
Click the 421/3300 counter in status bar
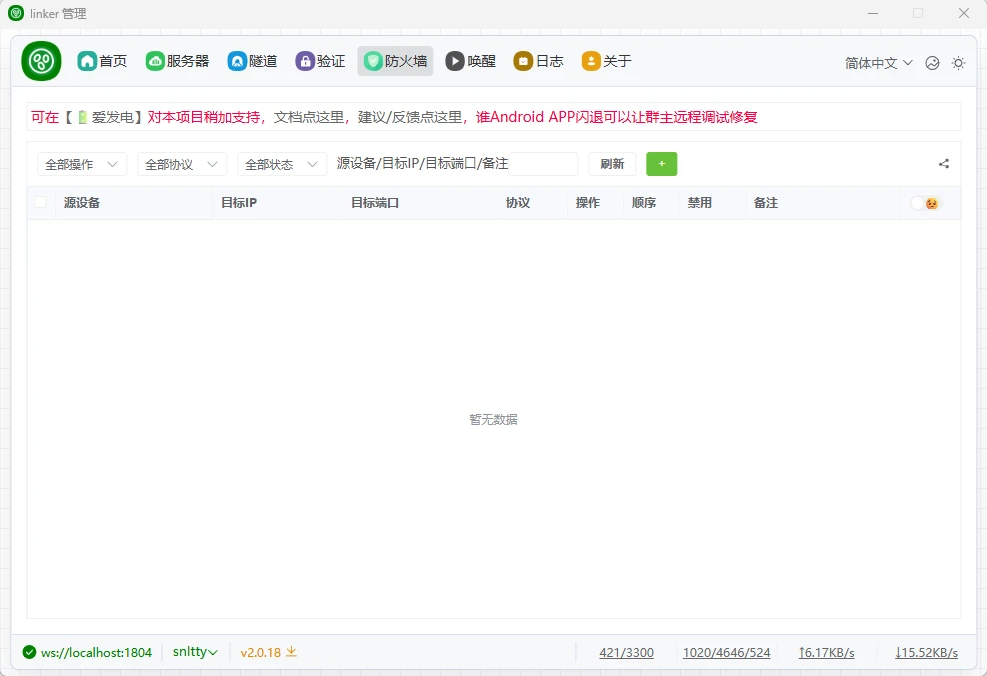(626, 653)
